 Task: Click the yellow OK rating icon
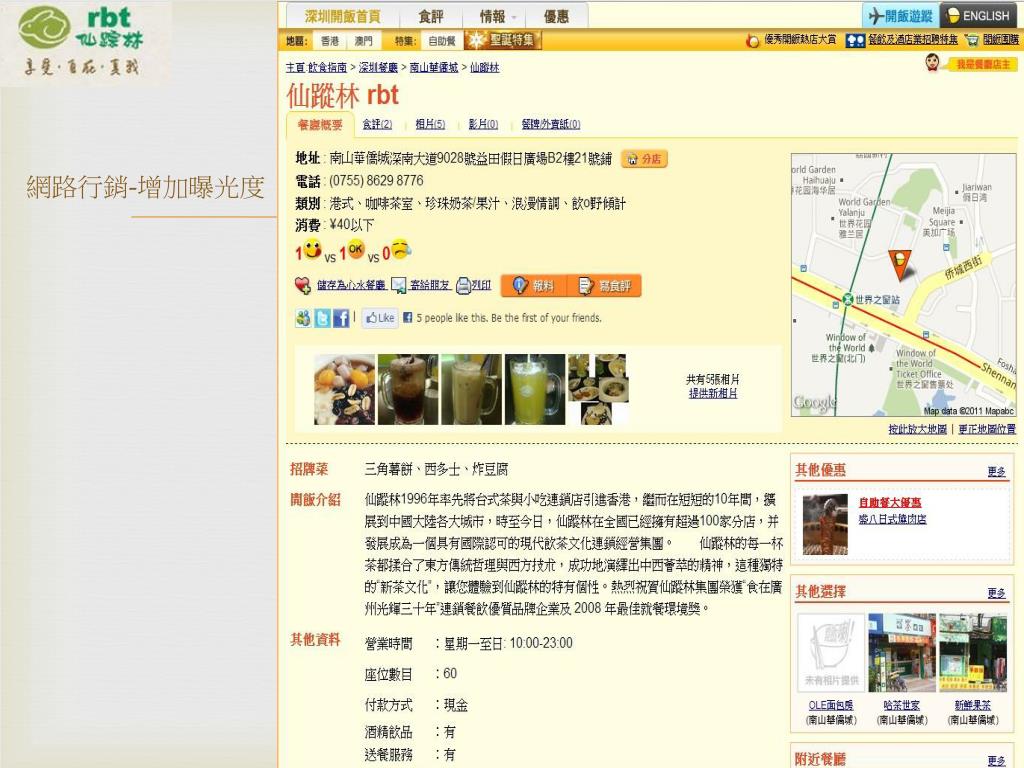point(355,249)
